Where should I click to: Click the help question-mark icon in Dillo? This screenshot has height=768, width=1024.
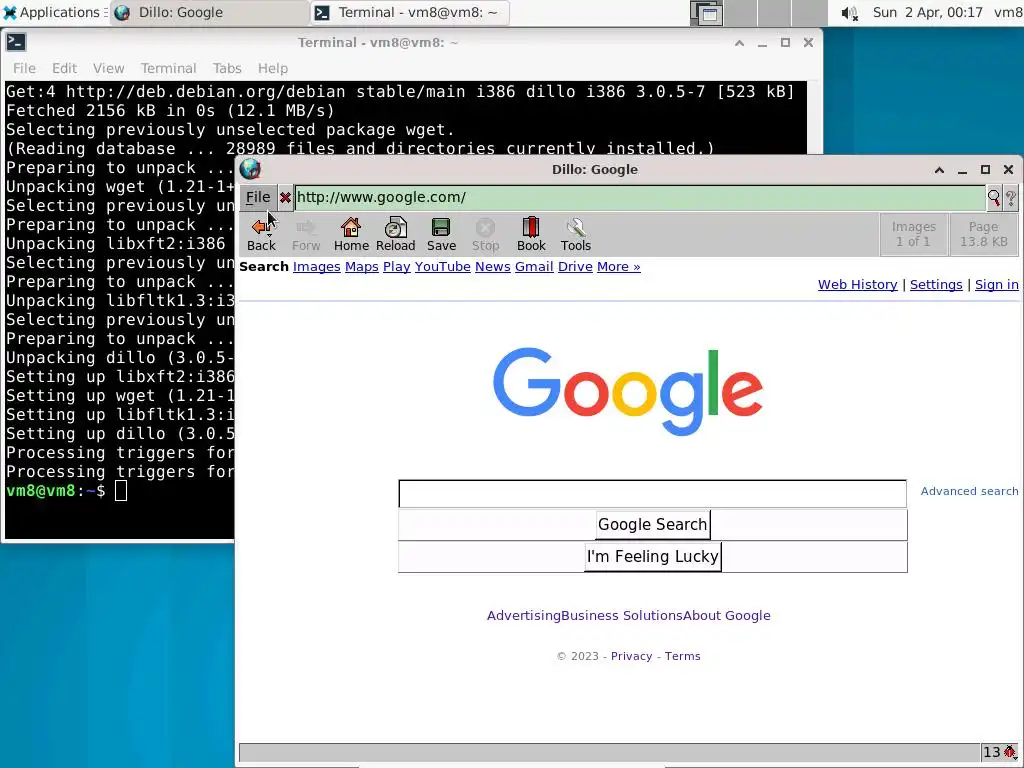(x=1010, y=197)
